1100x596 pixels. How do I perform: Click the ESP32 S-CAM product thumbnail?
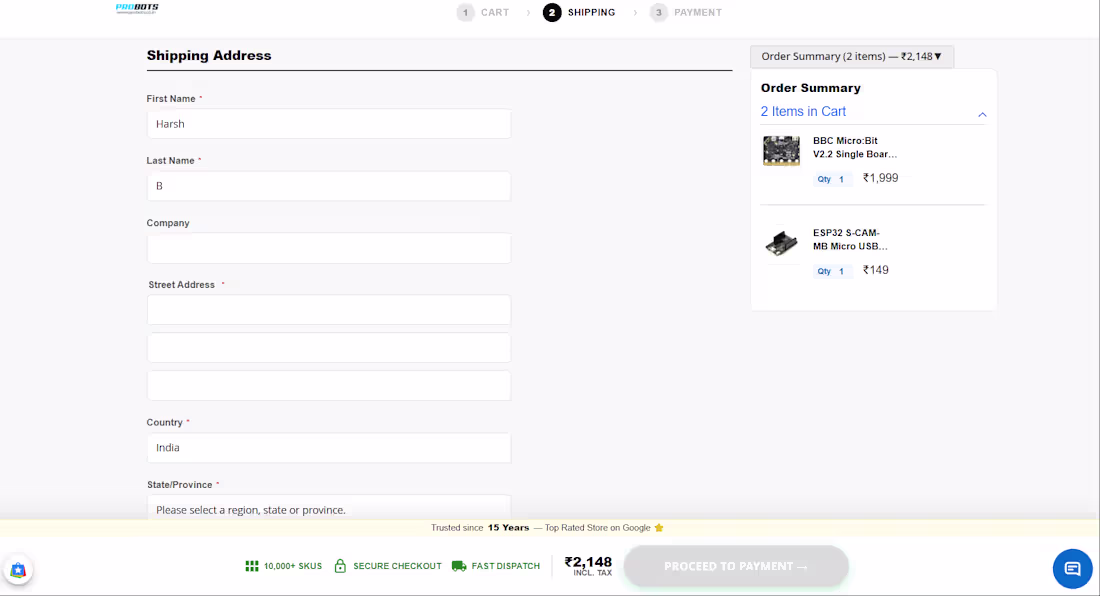[x=781, y=242]
